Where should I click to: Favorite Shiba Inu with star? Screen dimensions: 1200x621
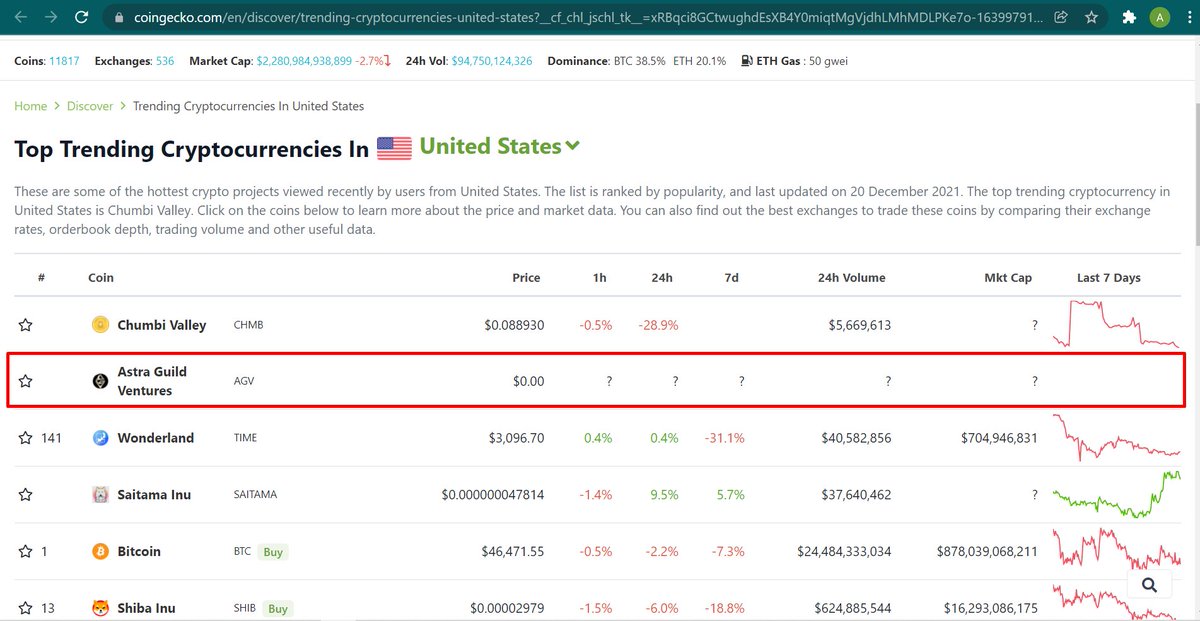26,608
